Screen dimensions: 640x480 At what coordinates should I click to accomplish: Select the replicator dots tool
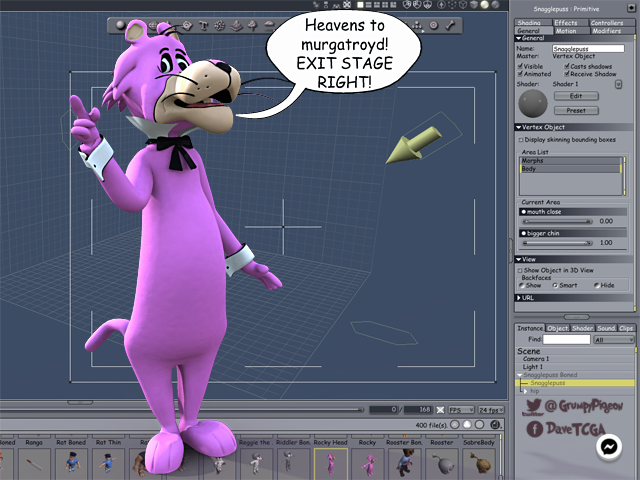[417, 26]
